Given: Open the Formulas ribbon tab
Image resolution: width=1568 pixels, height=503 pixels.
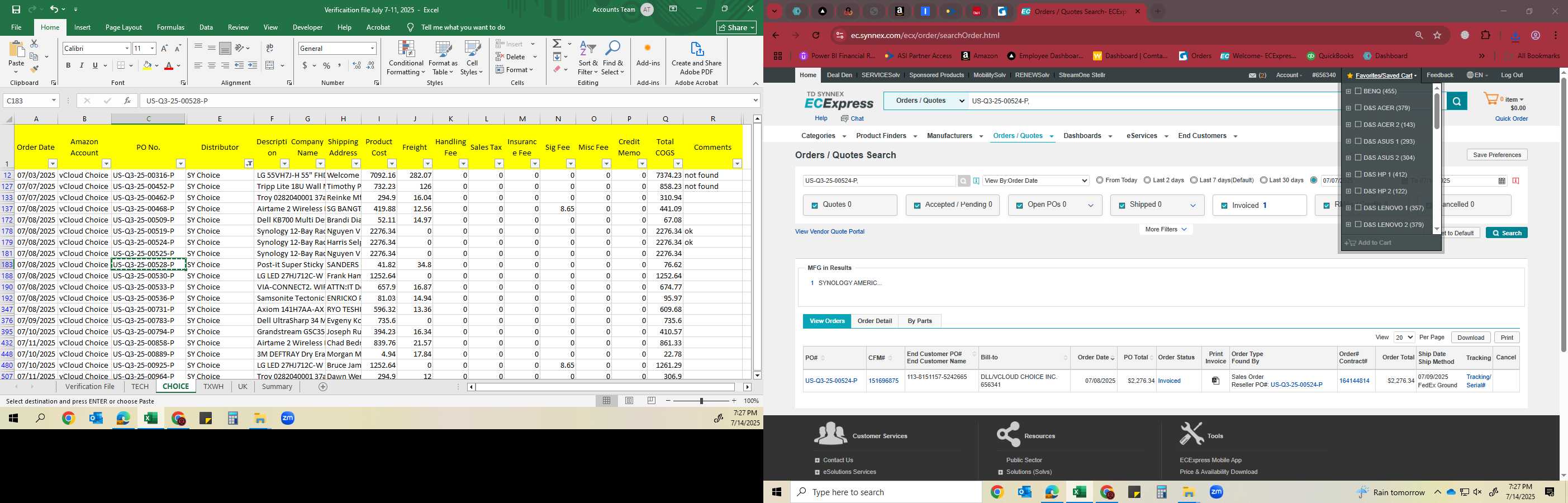Looking at the screenshot, I should click(170, 27).
